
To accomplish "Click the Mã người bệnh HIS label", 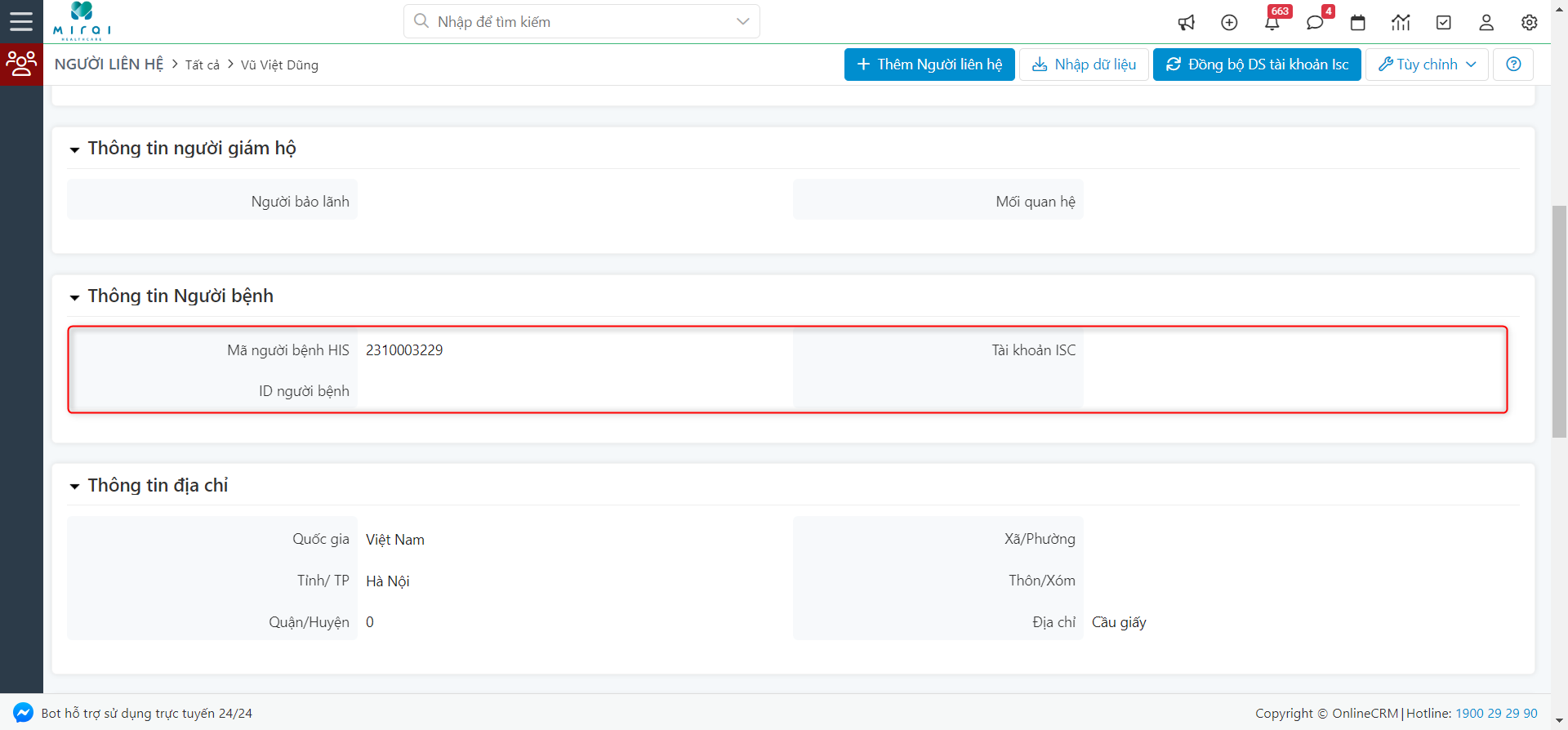I will [x=288, y=350].
